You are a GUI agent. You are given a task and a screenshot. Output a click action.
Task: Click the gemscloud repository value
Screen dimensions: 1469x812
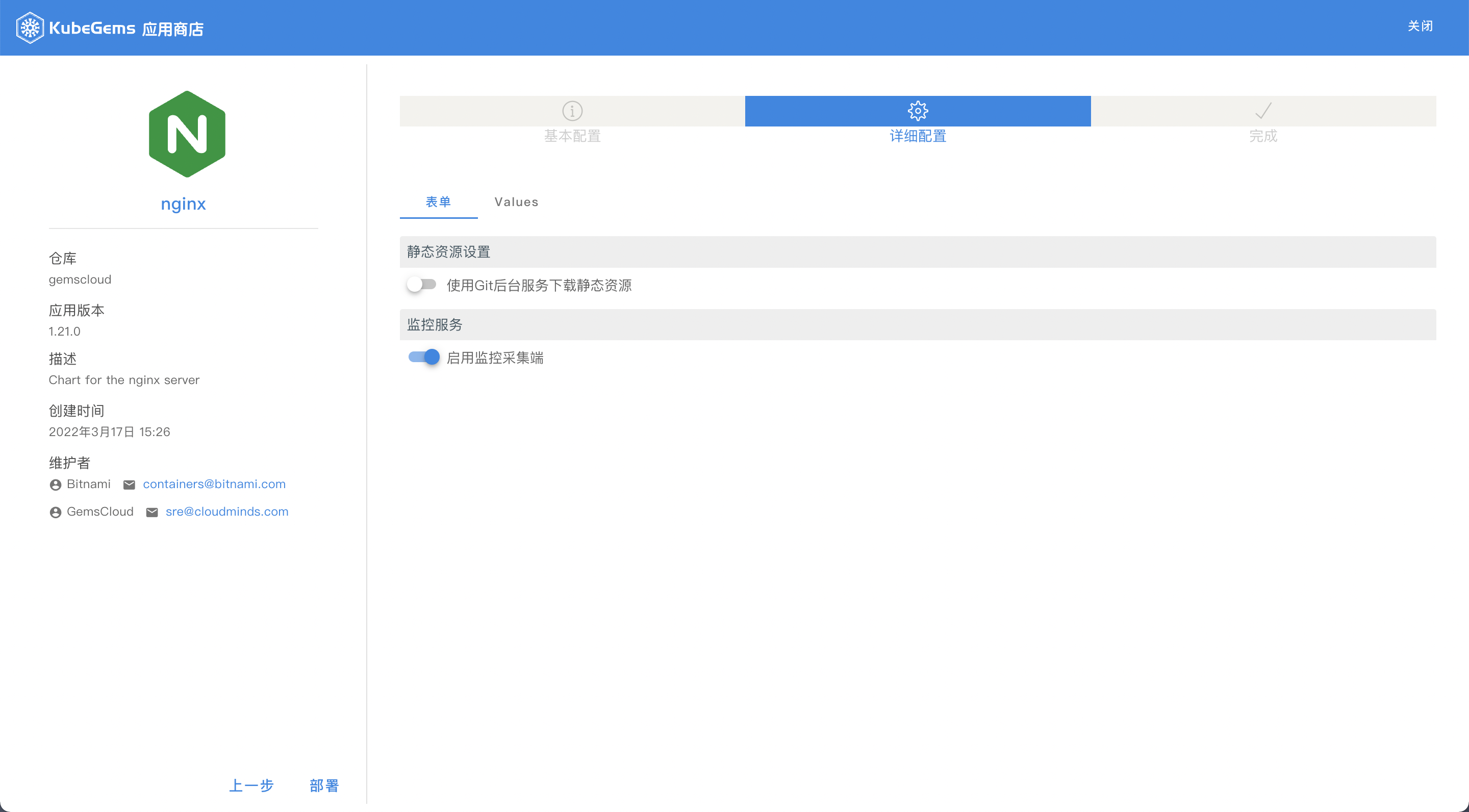80,280
